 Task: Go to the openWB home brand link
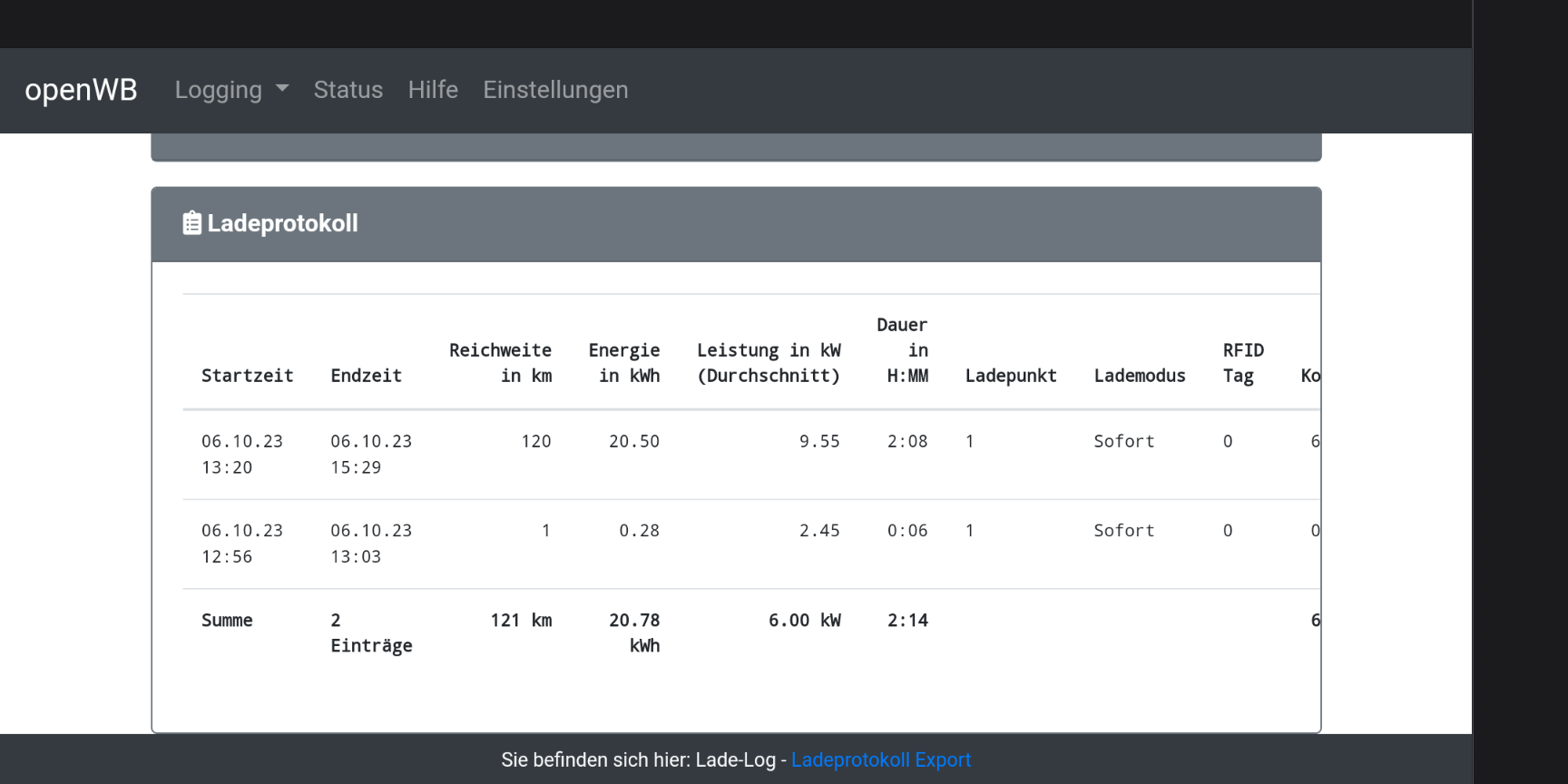tap(81, 90)
